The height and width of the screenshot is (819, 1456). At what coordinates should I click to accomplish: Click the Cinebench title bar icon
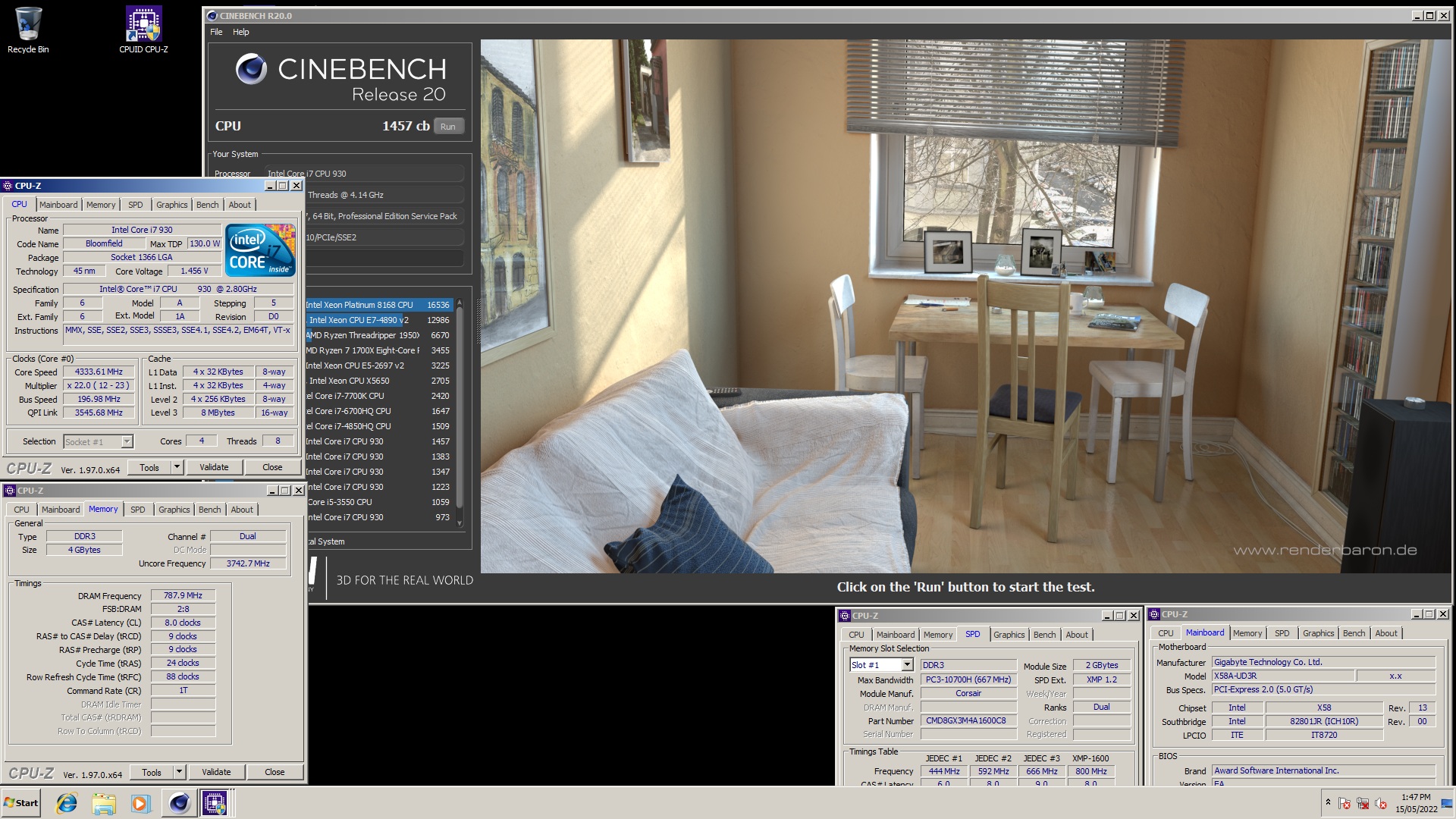[212, 16]
